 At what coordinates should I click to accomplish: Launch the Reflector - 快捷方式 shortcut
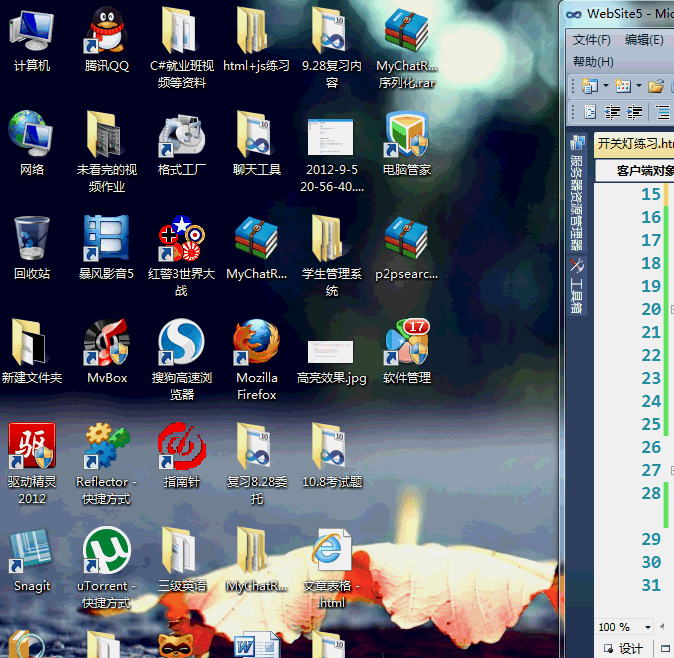pos(106,463)
